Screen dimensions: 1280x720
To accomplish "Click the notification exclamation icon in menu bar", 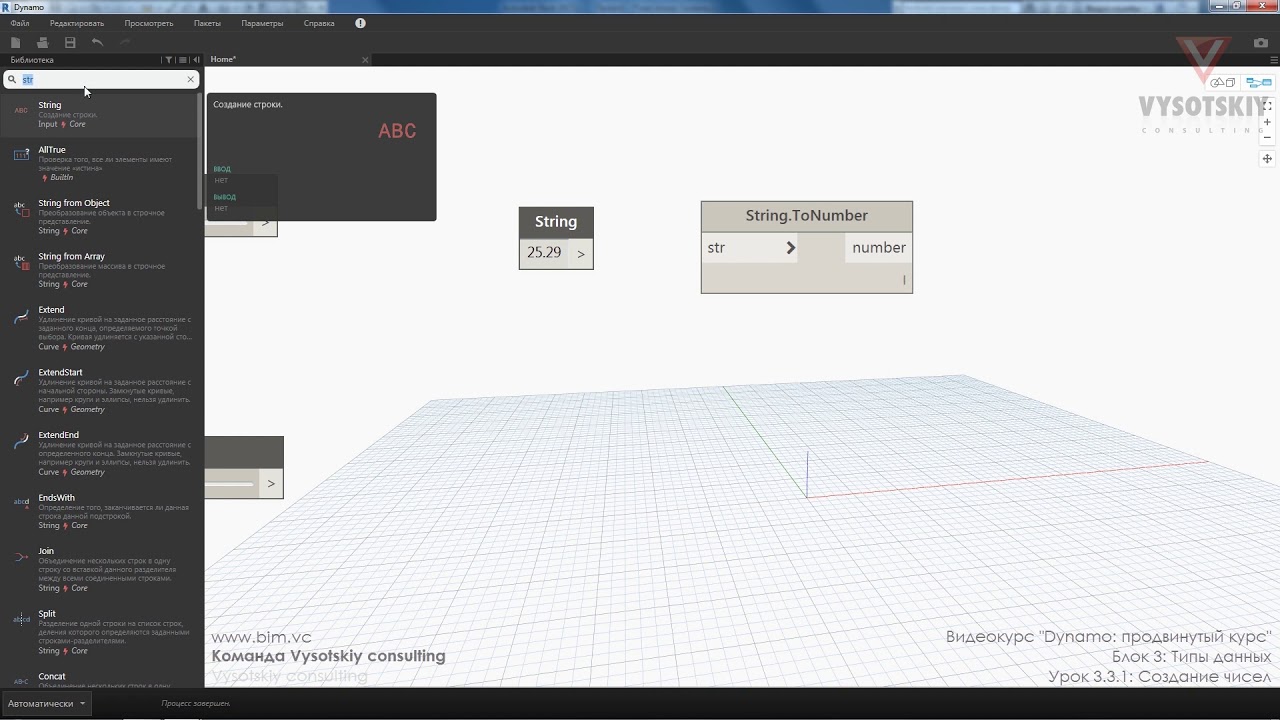I will pos(360,23).
